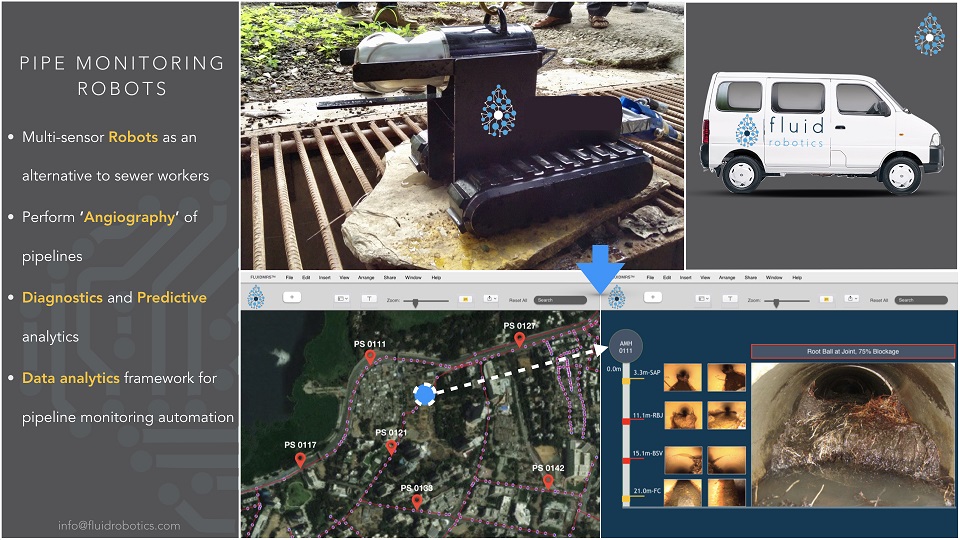Open the File menu in the map window
The height and width of the screenshot is (540, 960).
coord(290,277)
